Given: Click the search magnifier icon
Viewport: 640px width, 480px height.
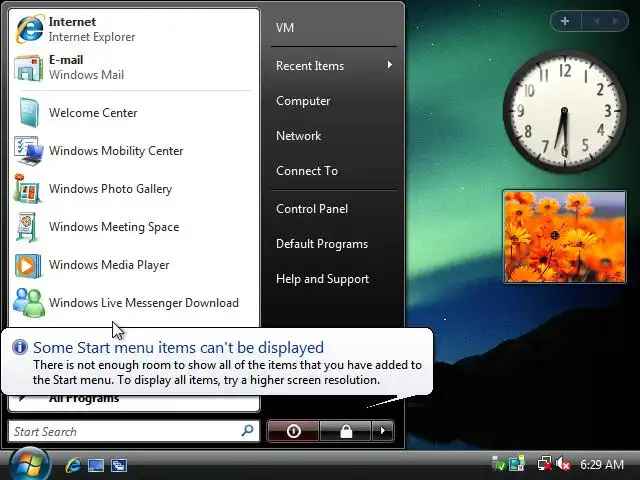Looking at the screenshot, I should coord(247,430).
